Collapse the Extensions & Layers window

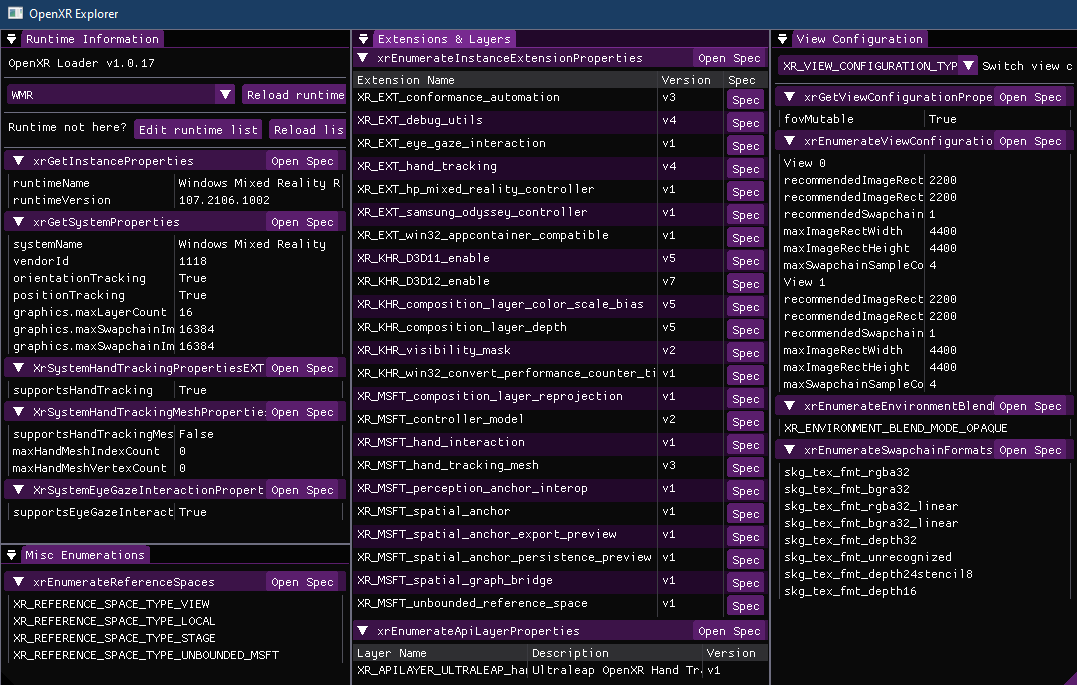(363, 39)
